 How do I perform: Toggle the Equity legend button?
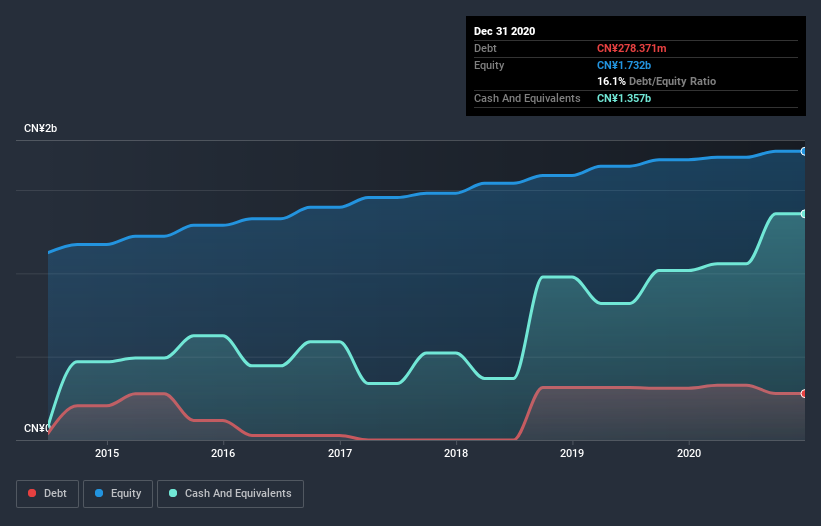[118, 494]
